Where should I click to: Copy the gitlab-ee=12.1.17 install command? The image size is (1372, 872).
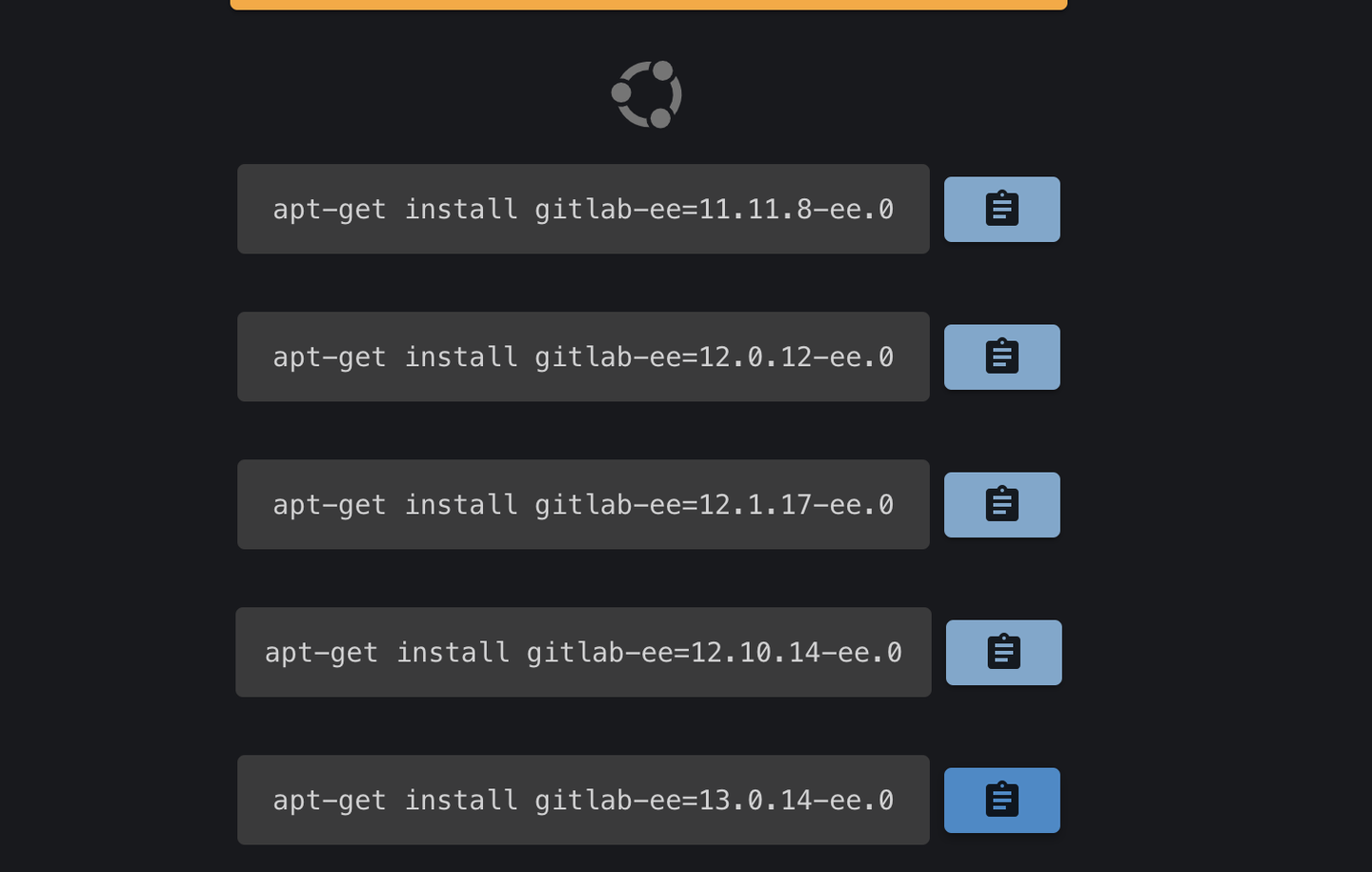1001,504
